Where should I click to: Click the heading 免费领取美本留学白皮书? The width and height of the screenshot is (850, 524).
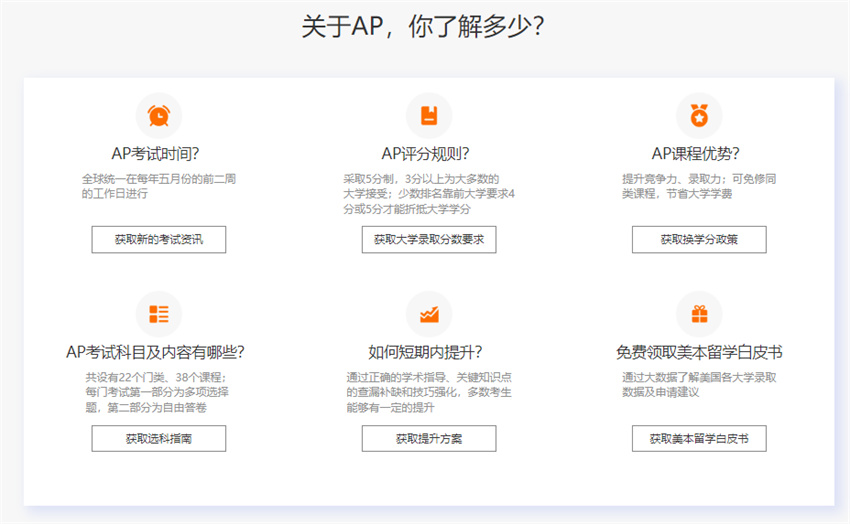(699, 353)
